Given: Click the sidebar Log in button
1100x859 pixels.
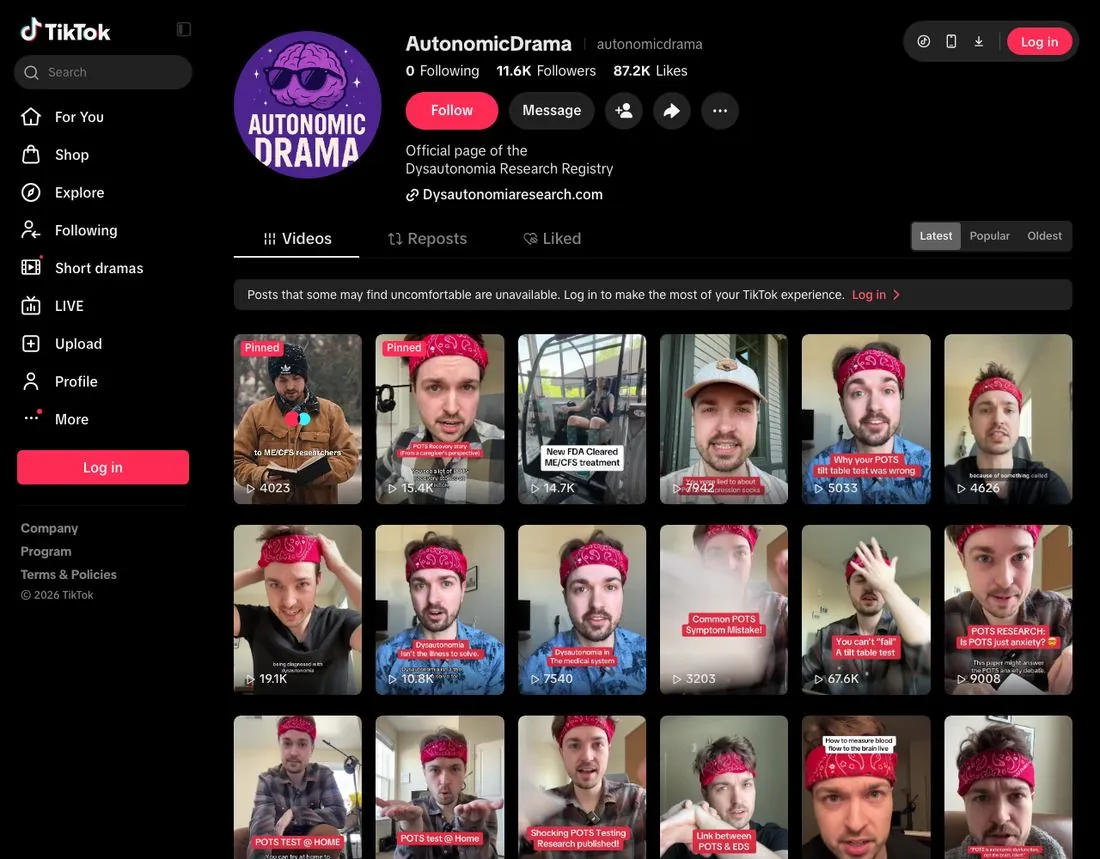Looking at the screenshot, I should point(103,467).
